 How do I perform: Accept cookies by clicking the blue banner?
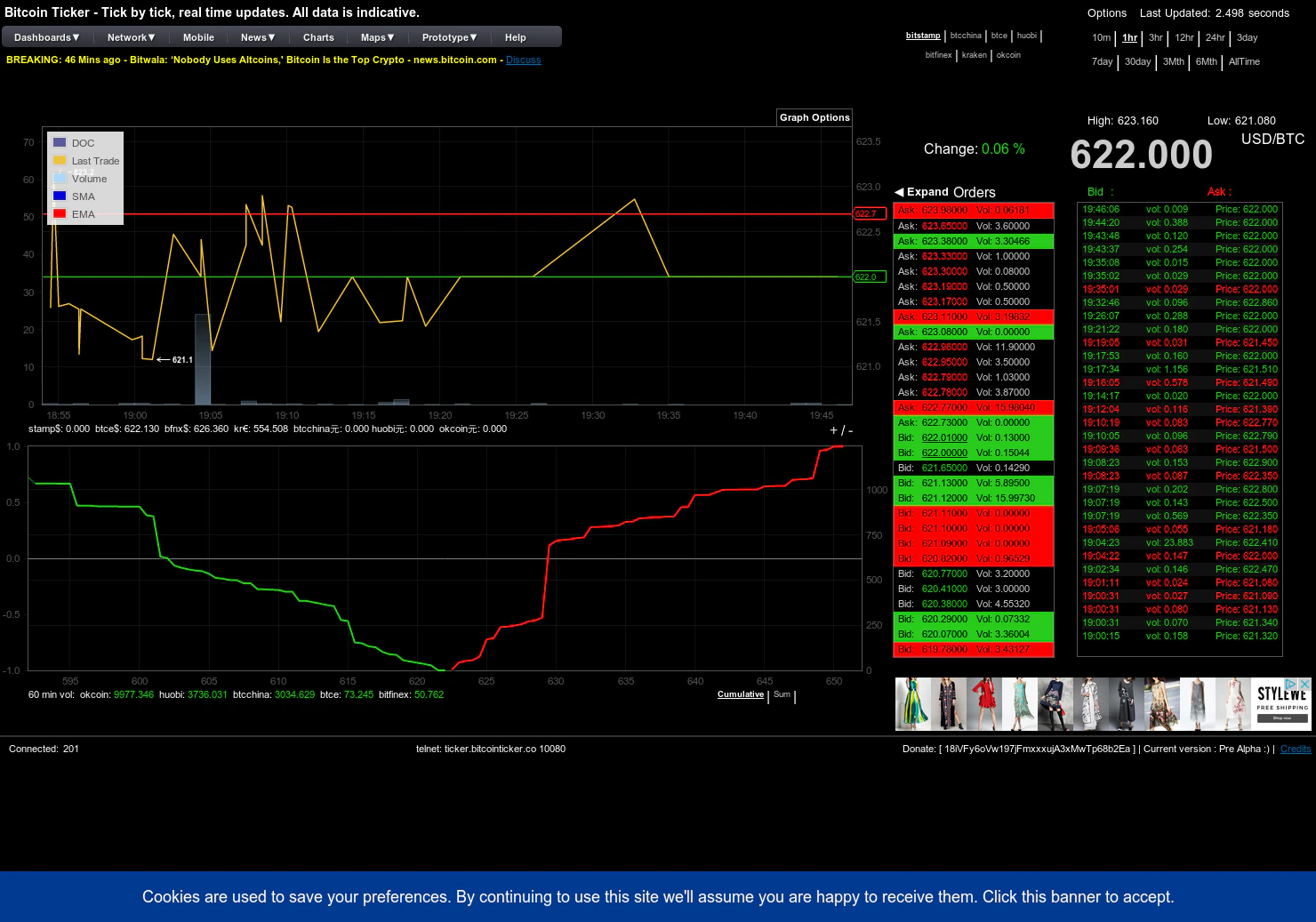pyautogui.click(x=658, y=896)
